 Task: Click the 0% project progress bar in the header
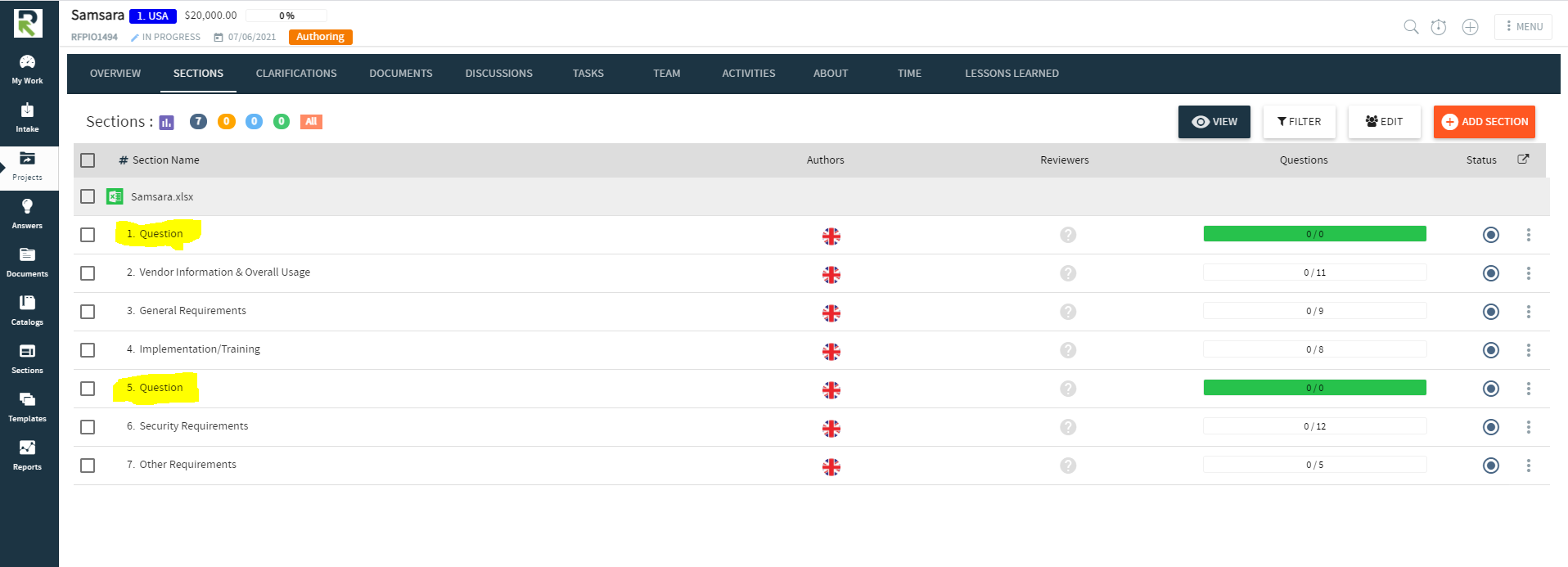[x=286, y=16]
